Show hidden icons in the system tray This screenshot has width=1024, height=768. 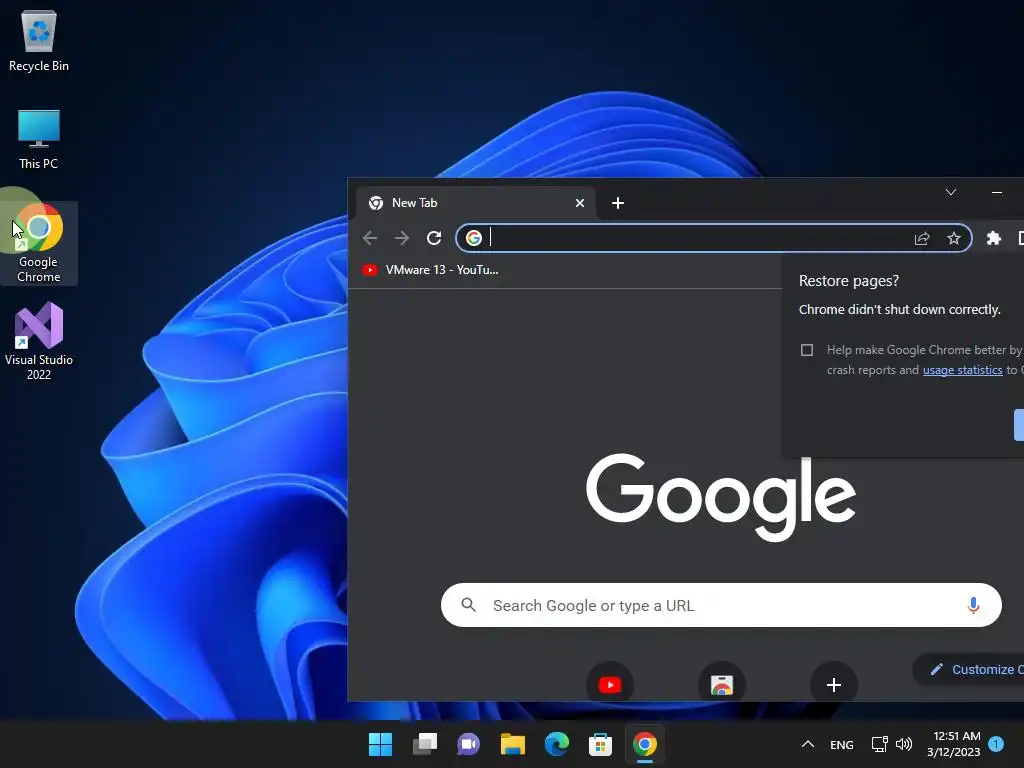coord(807,744)
